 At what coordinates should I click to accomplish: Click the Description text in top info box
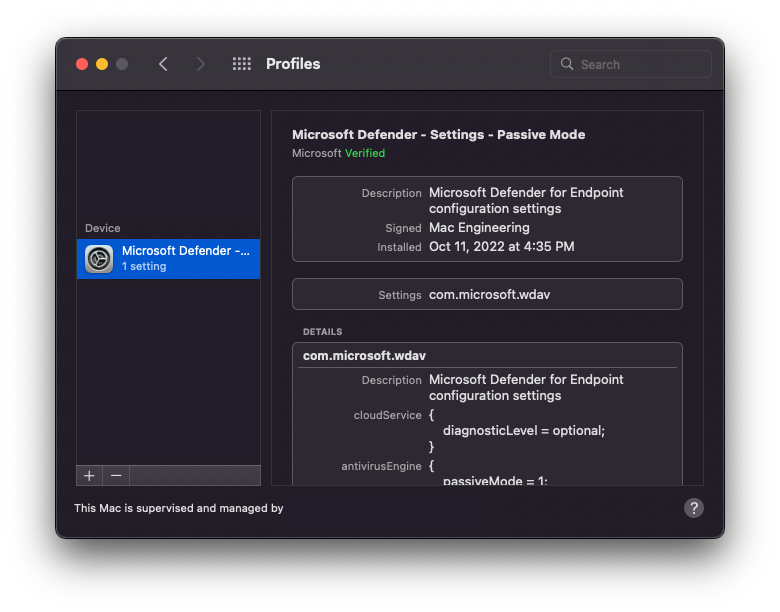(x=526, y=201)
